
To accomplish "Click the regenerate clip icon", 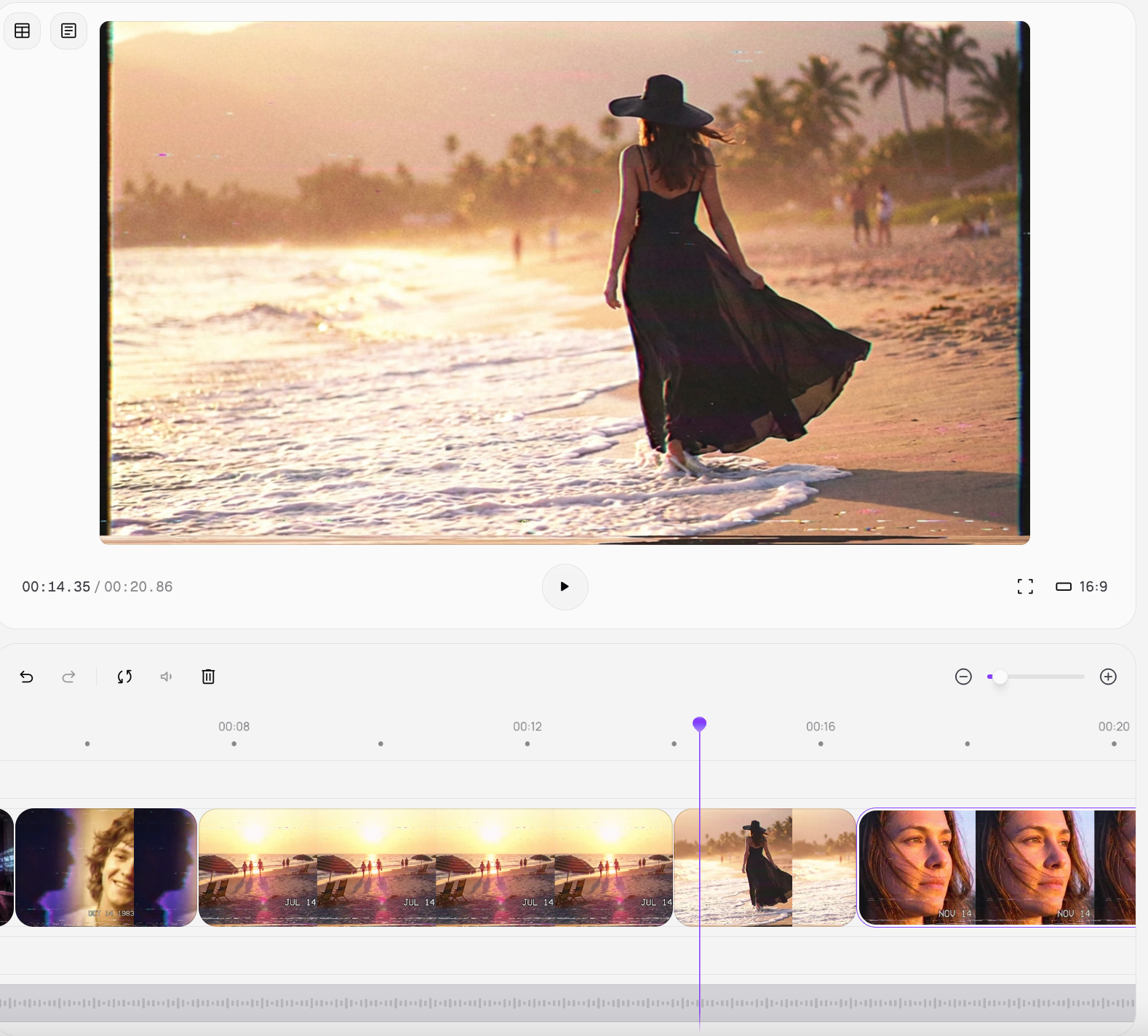I will (124, 677).
